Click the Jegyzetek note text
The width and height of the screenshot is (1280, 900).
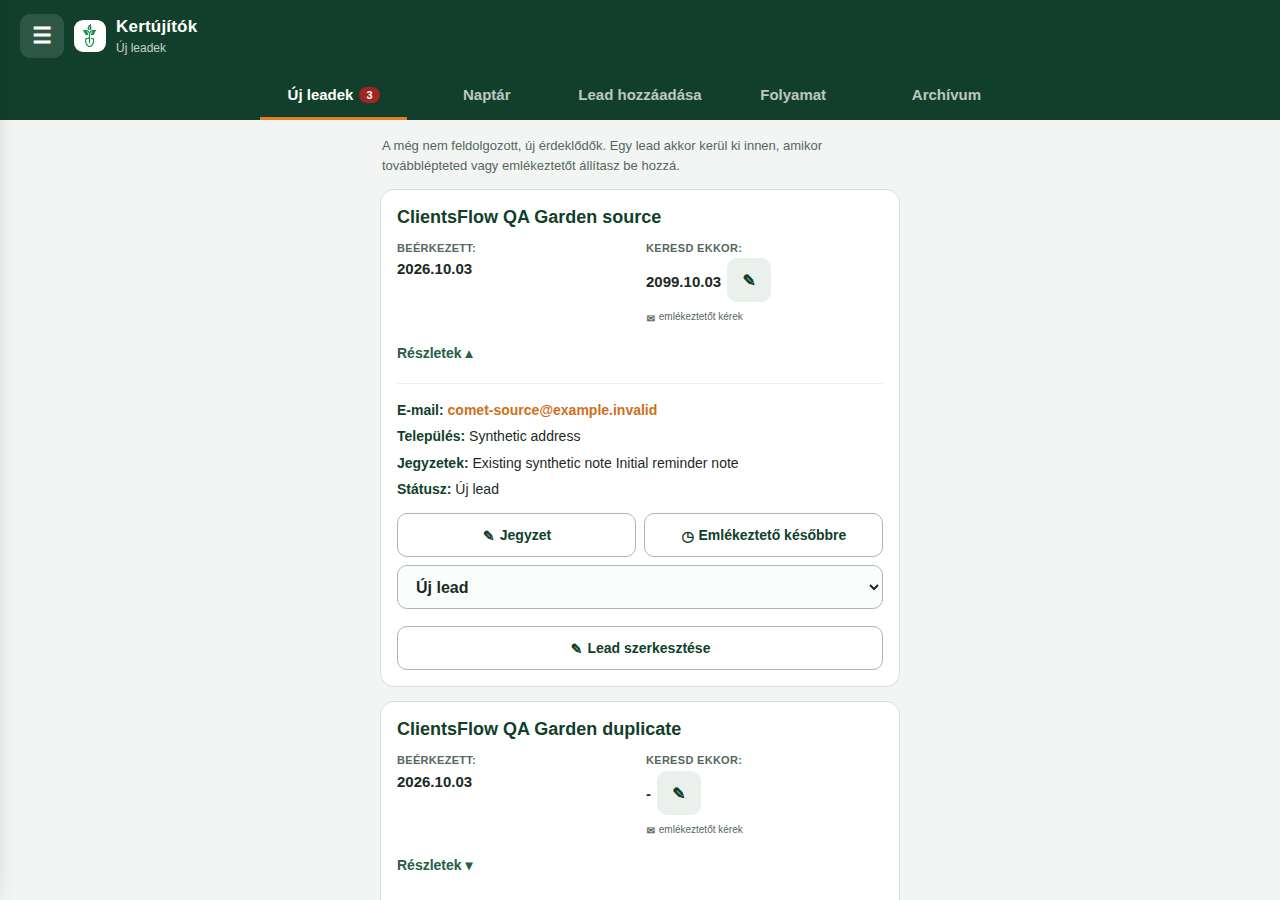(605, 463)
